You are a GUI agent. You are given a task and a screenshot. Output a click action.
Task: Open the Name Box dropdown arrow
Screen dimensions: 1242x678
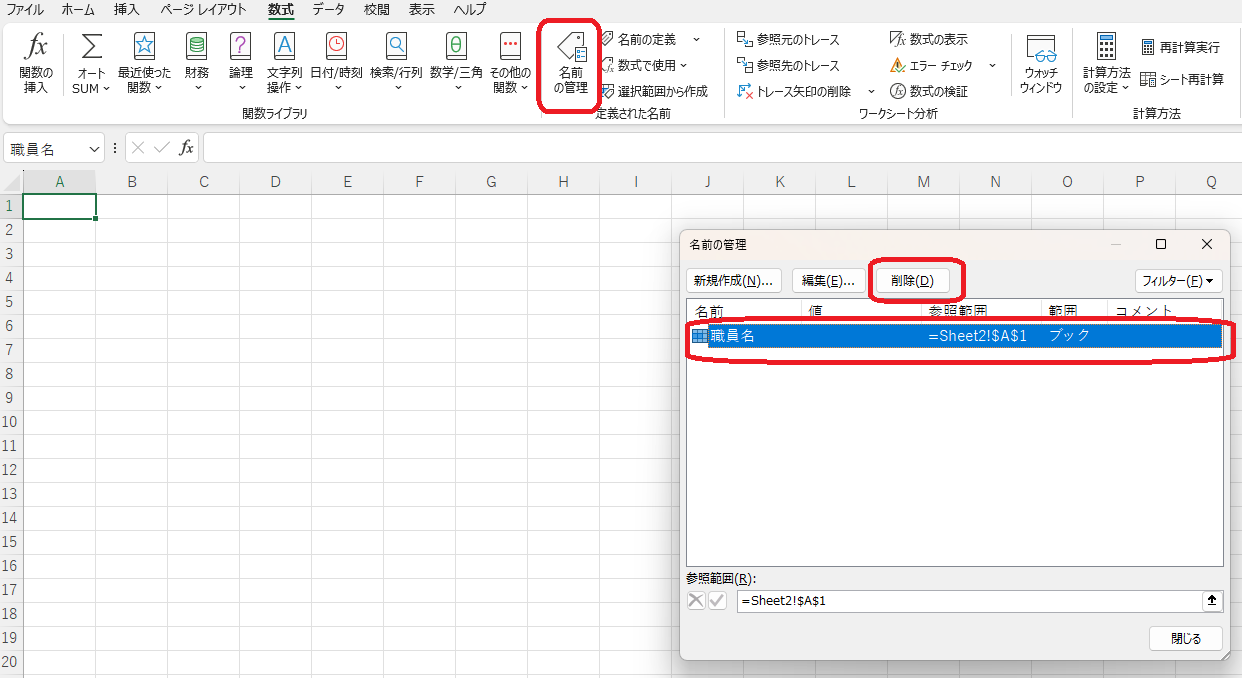[x=95, y=147]
